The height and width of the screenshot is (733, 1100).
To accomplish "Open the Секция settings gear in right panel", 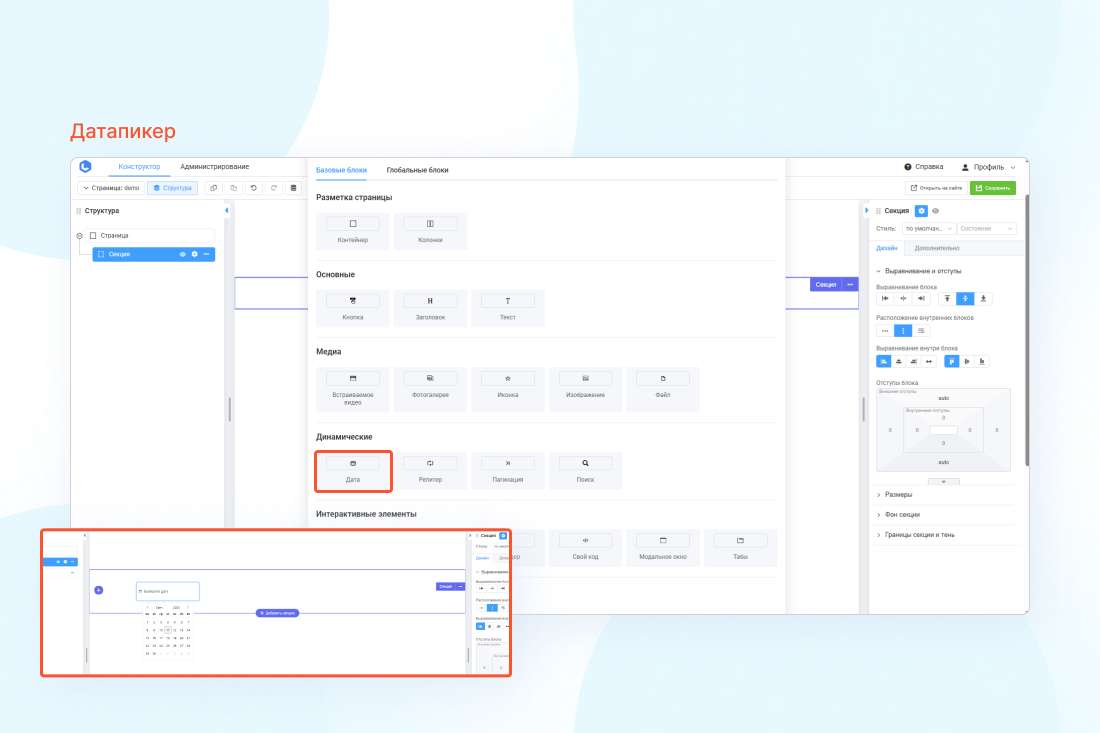I will [x=921, y=211].
